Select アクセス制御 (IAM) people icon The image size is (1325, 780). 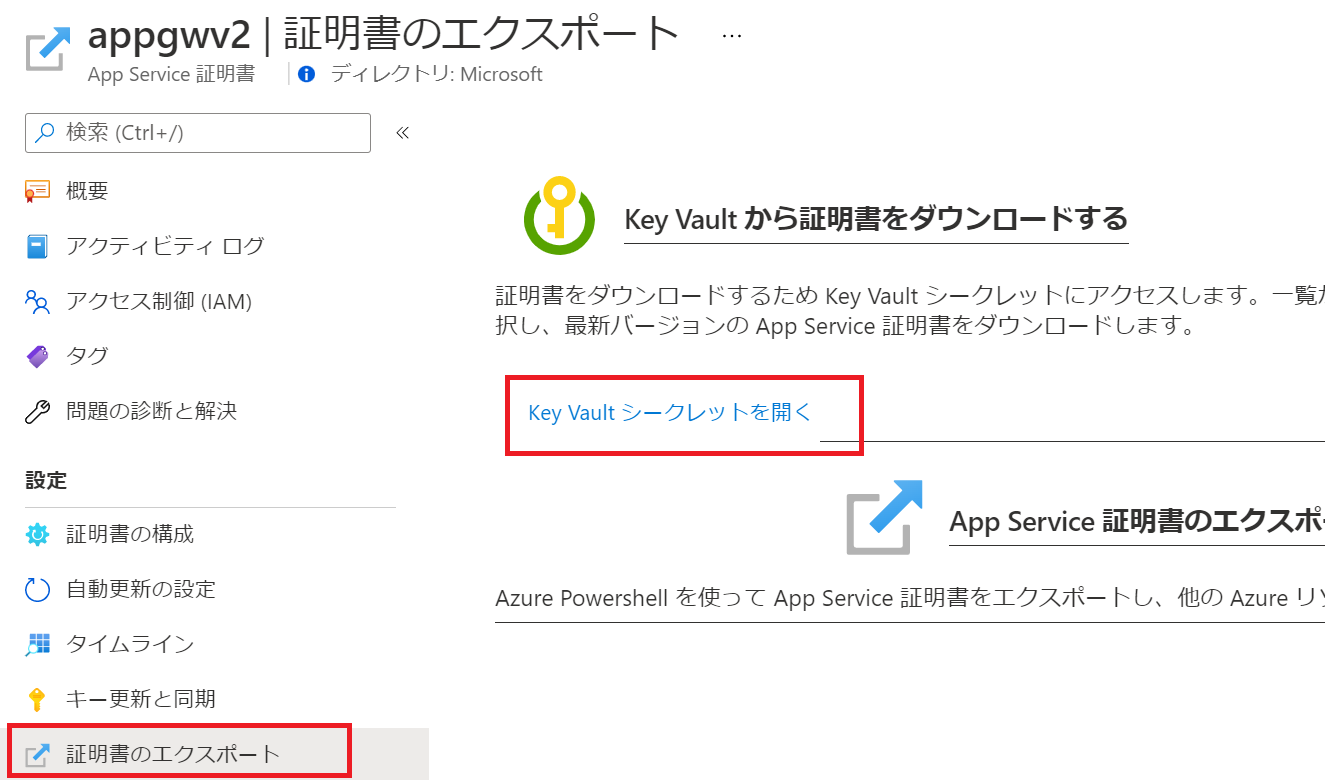click(37, 301)
